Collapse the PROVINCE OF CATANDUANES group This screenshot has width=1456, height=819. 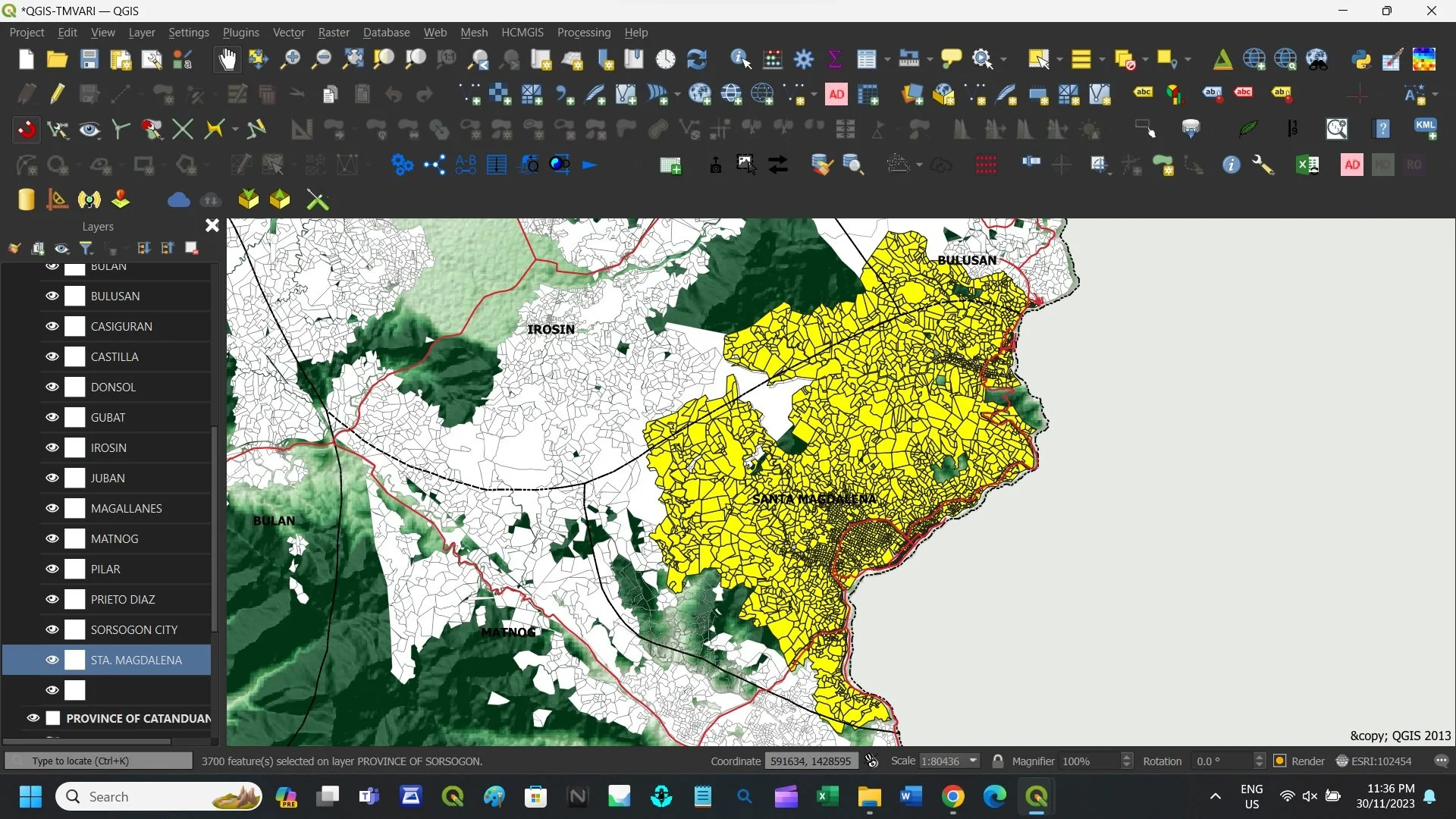(x=15, y=718)
